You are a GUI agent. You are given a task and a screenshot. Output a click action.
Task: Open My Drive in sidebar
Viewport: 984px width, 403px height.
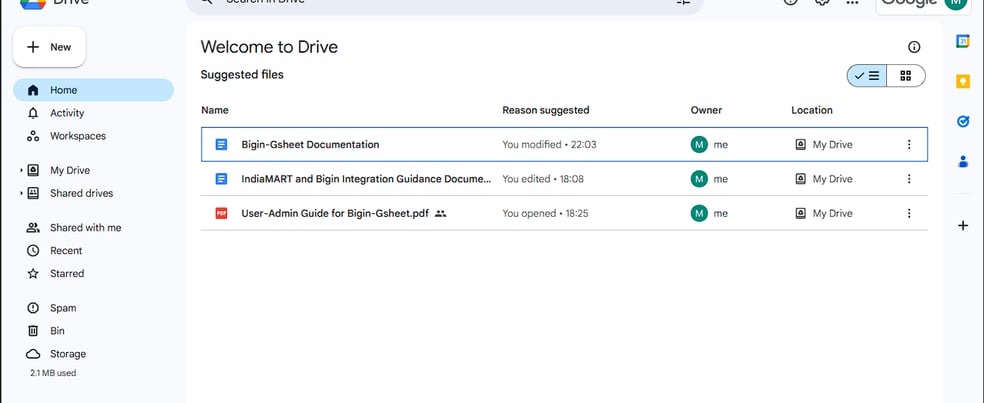70,170
